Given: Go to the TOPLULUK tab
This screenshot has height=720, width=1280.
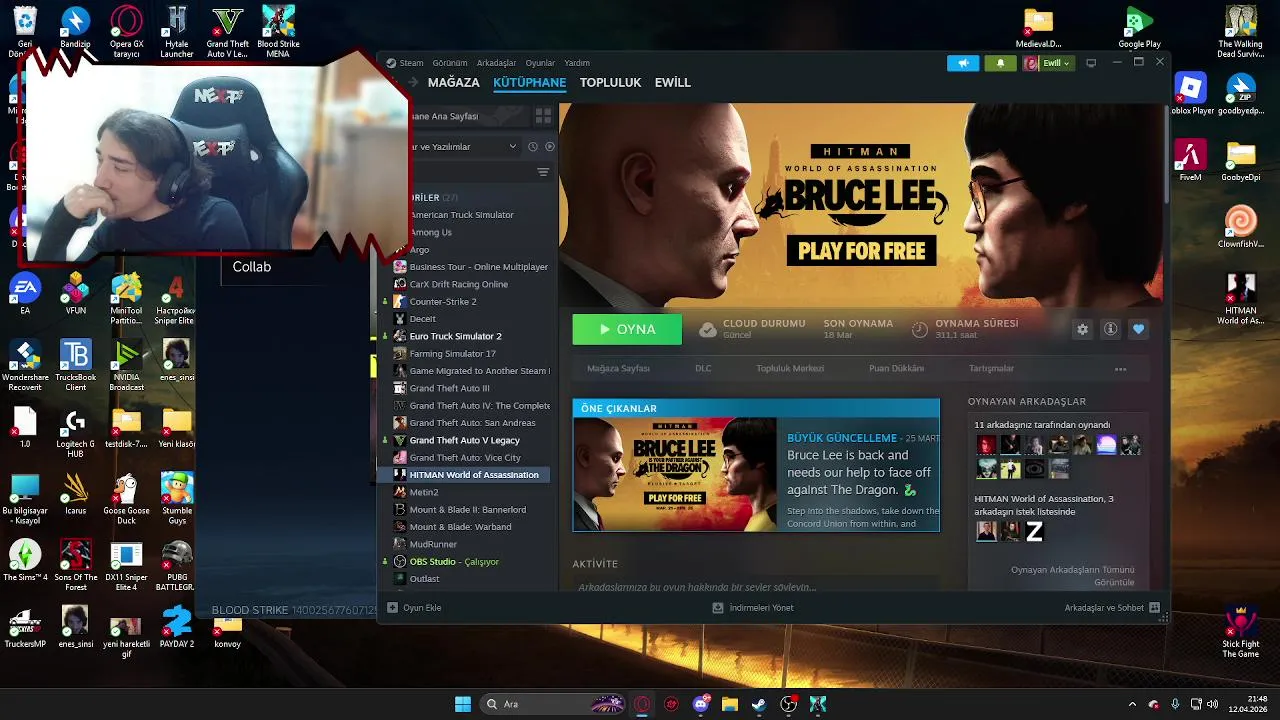Looking at the screenshot, I should (x=610, y=83).
